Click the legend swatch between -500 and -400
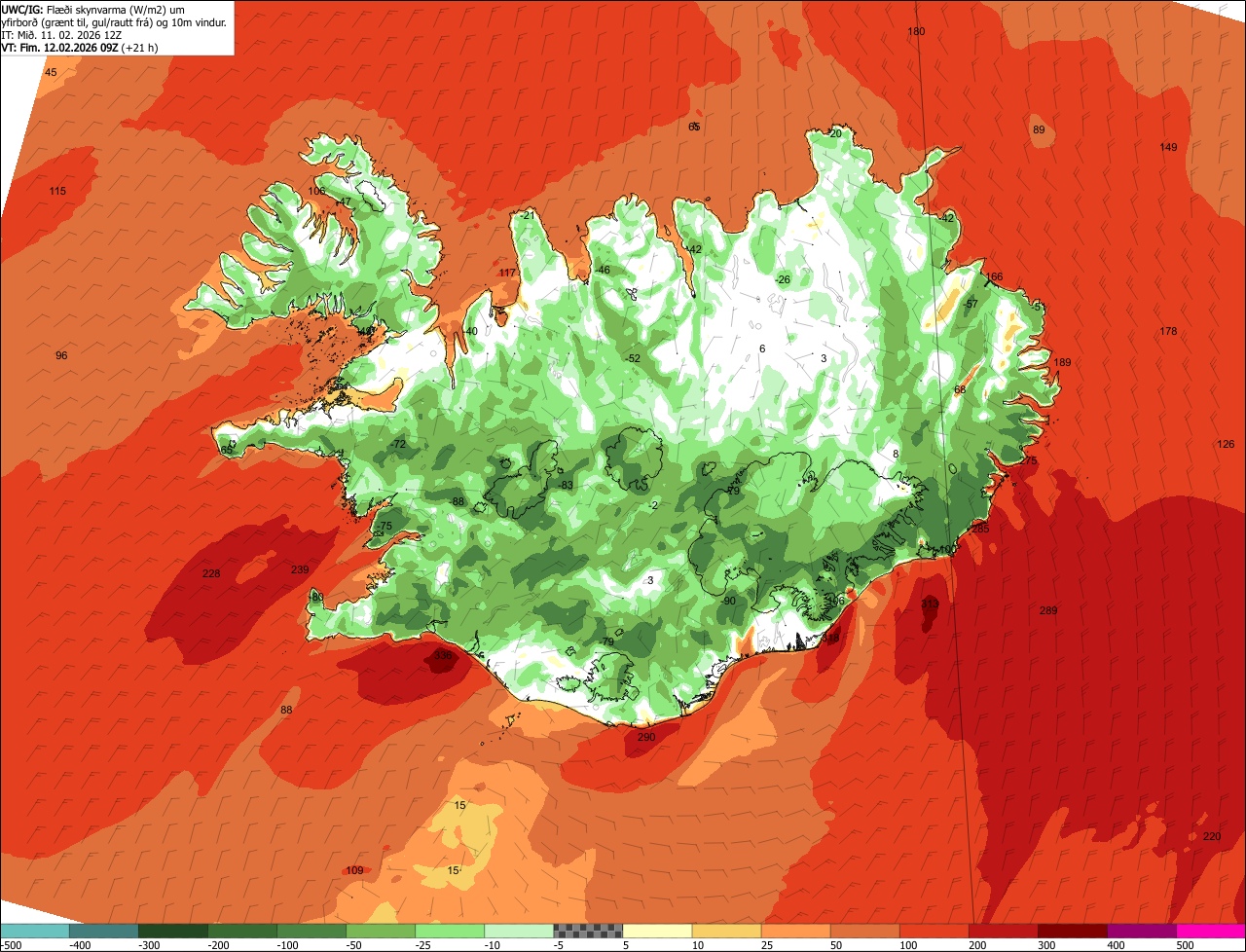This screenshot has width=1246, height=952. tap(35, 931)
